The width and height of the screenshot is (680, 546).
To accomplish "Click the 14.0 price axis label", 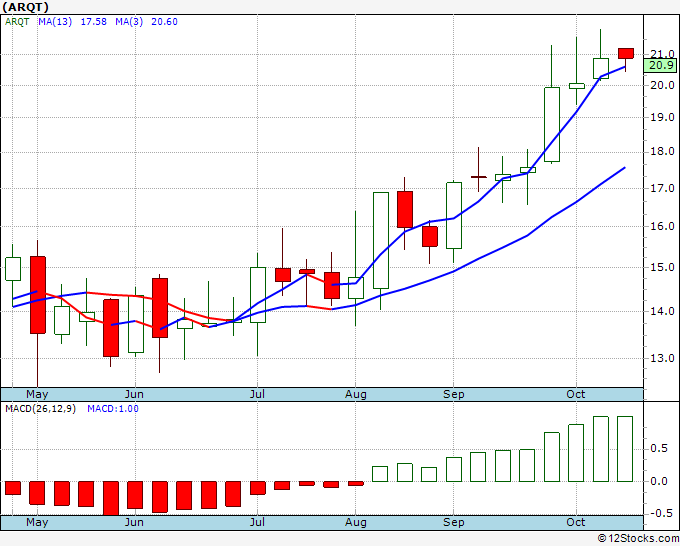I will (x=662, y=311).
